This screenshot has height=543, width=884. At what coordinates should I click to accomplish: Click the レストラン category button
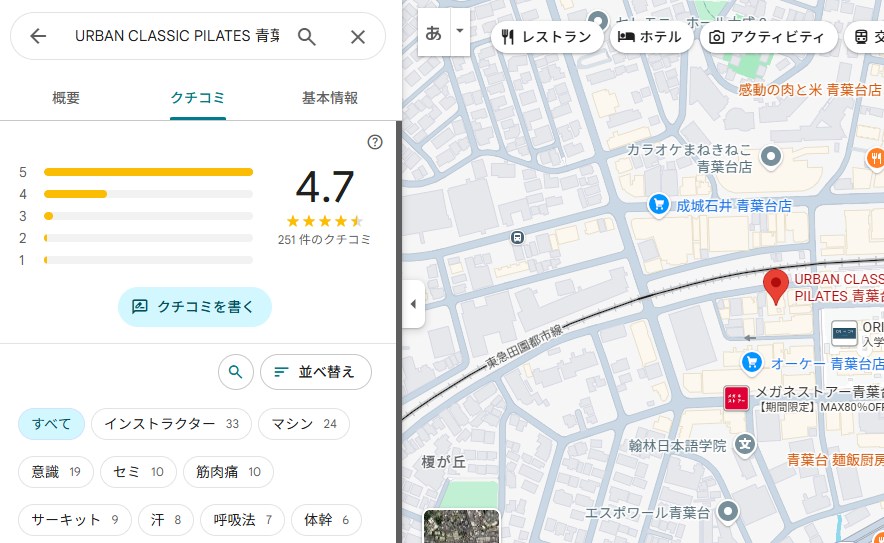point(546,37)
